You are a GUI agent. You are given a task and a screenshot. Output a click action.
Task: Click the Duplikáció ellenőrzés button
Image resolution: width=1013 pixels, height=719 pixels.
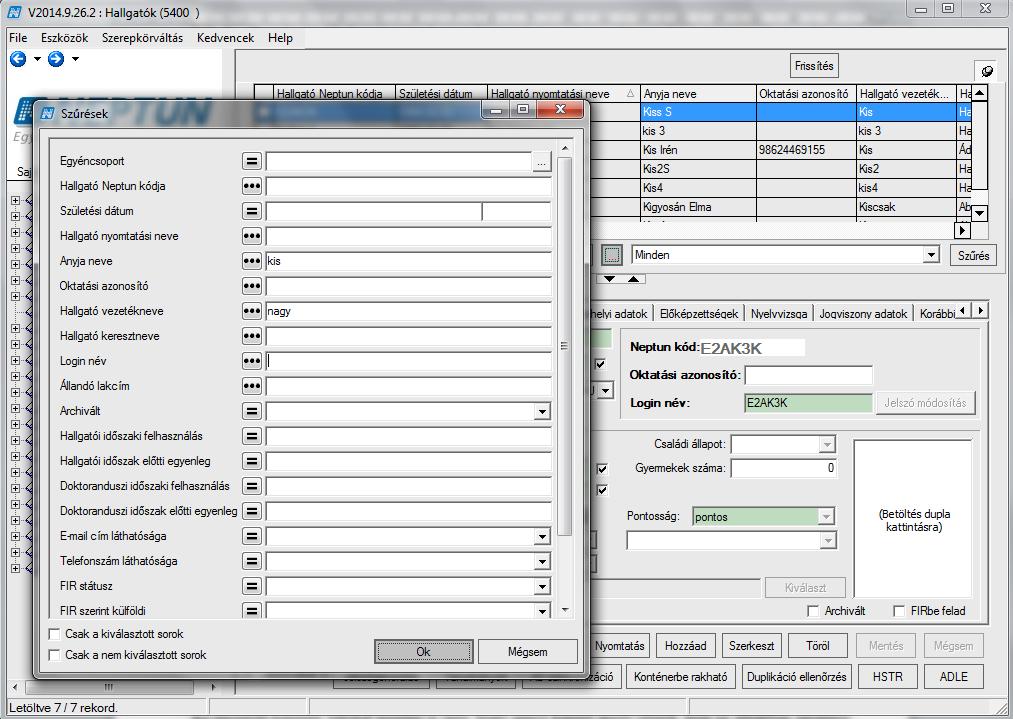pyautogui.click(x=797, y=677)
